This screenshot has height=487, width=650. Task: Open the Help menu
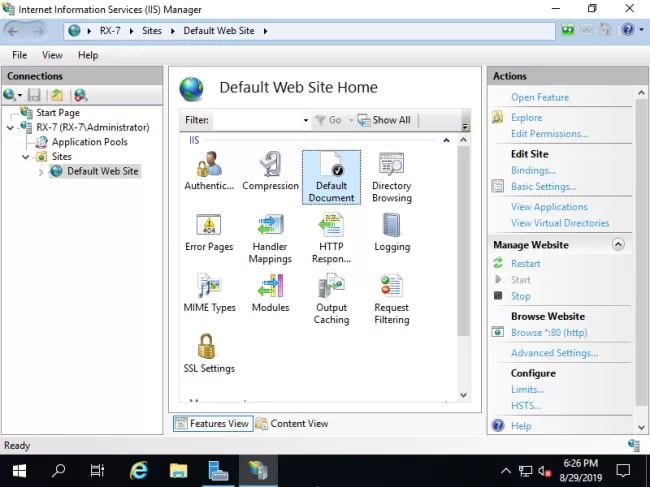88,55
